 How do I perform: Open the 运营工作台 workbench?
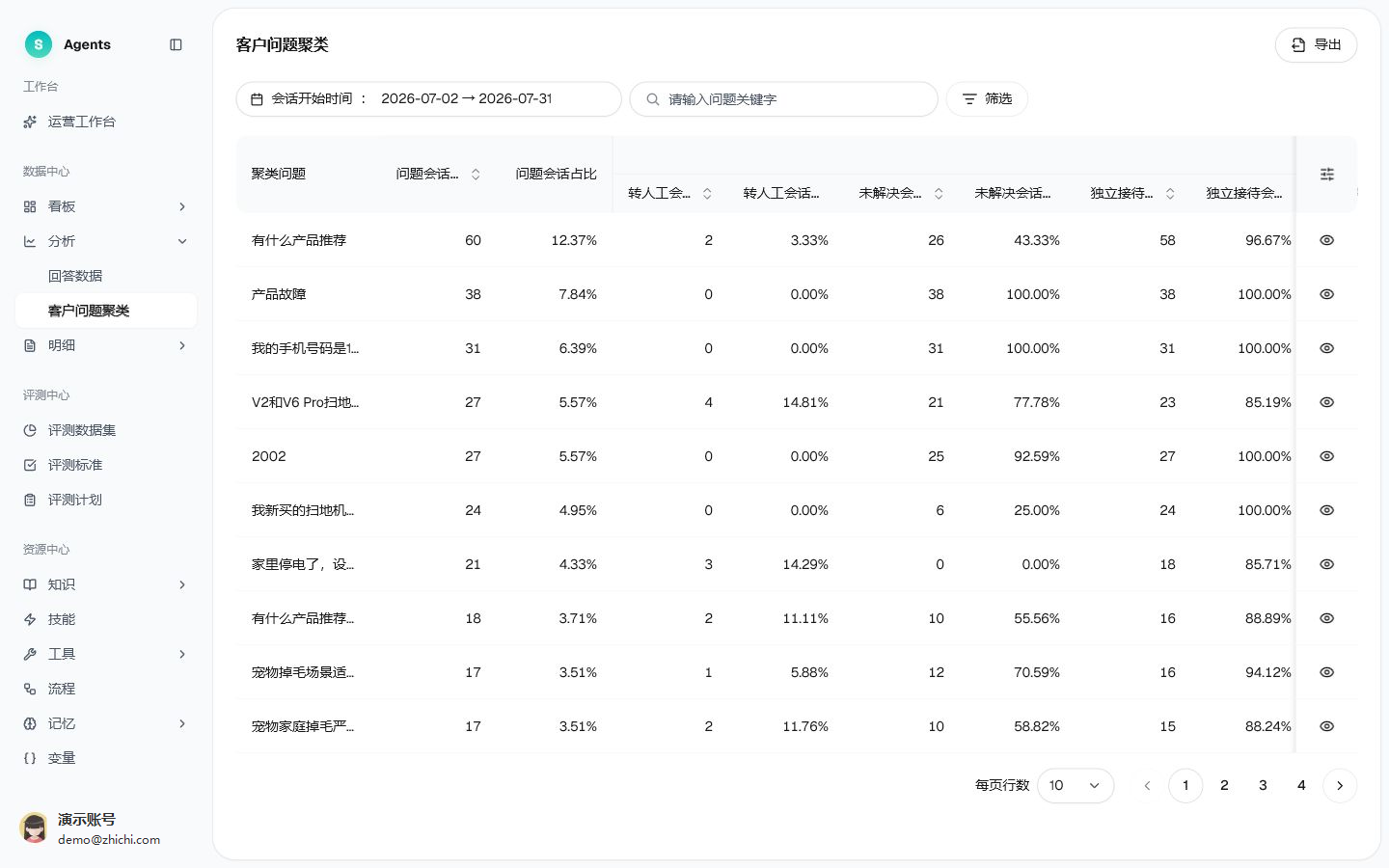[x=106, y=122]
